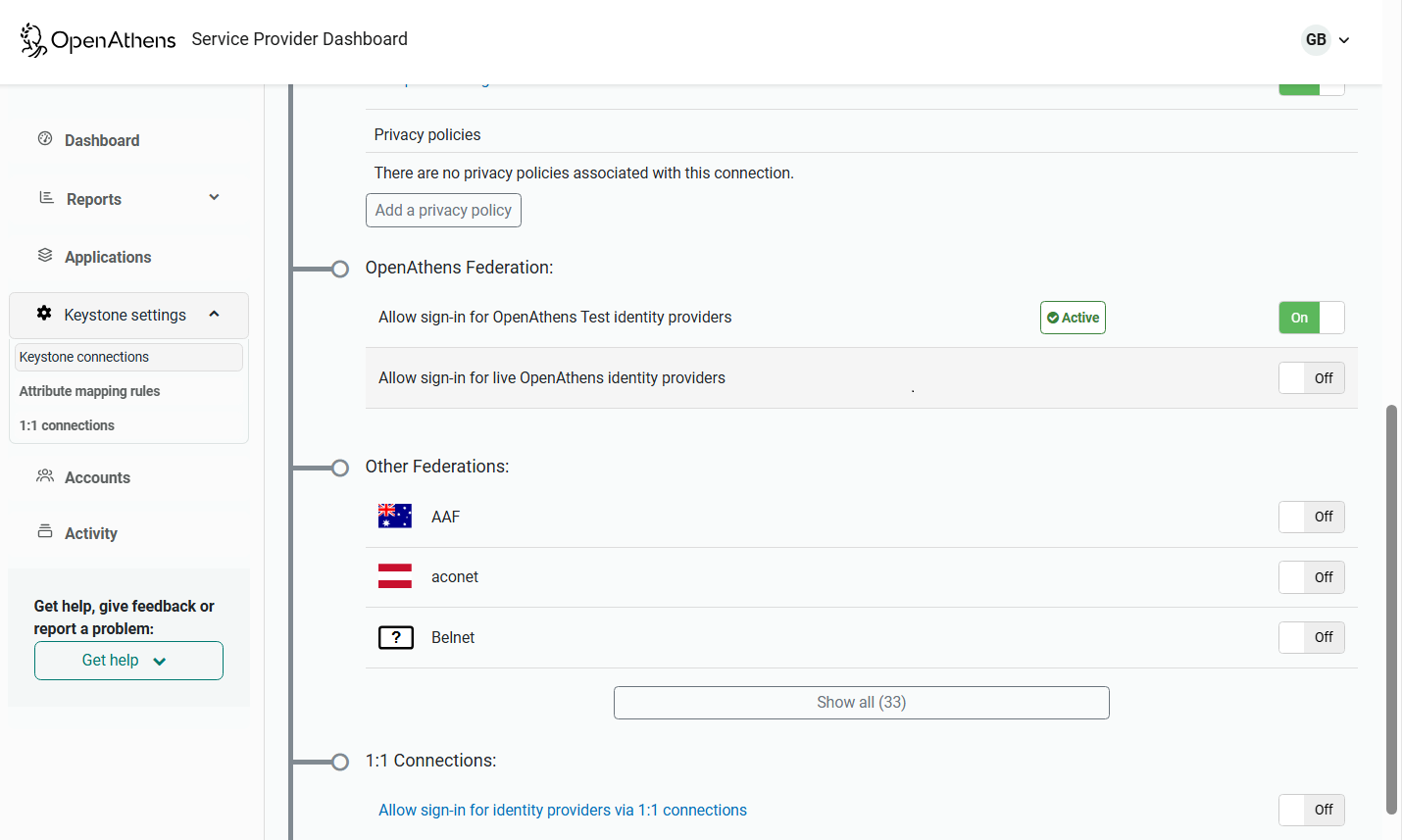Click the Show all (33) button

861,702
